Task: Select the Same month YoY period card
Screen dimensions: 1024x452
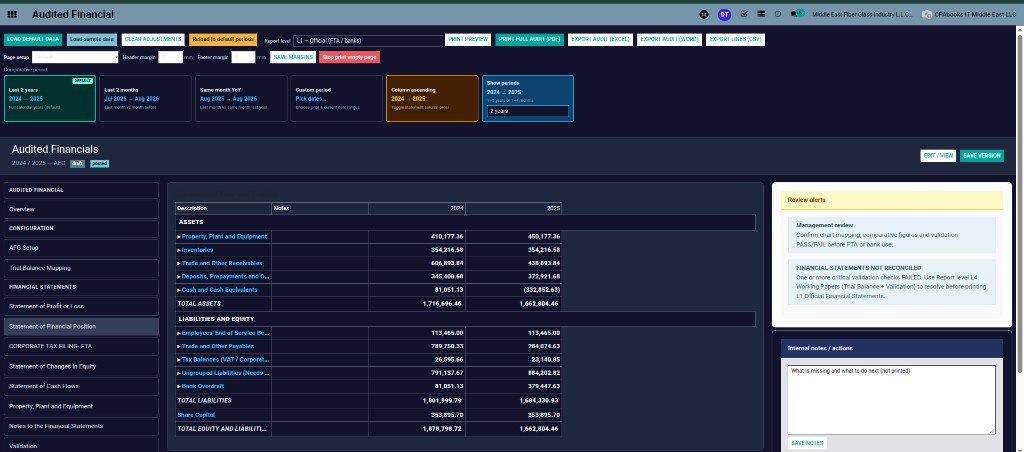Action: (241, 98)
